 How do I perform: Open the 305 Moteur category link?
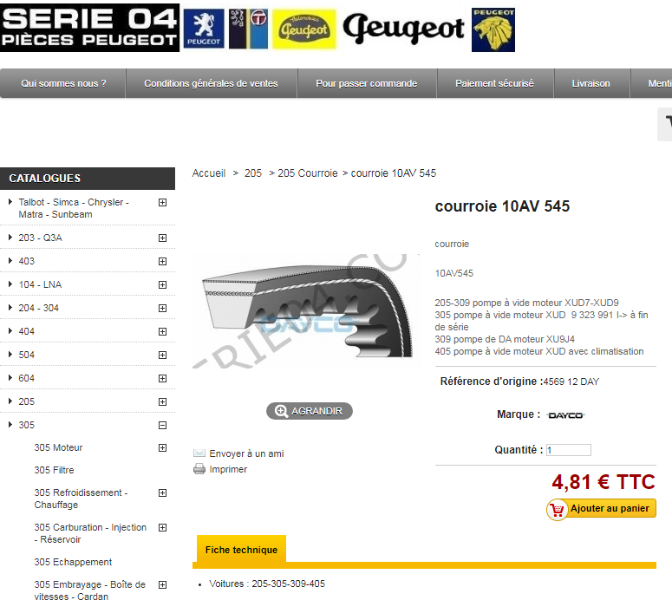(x=58, y=448)
